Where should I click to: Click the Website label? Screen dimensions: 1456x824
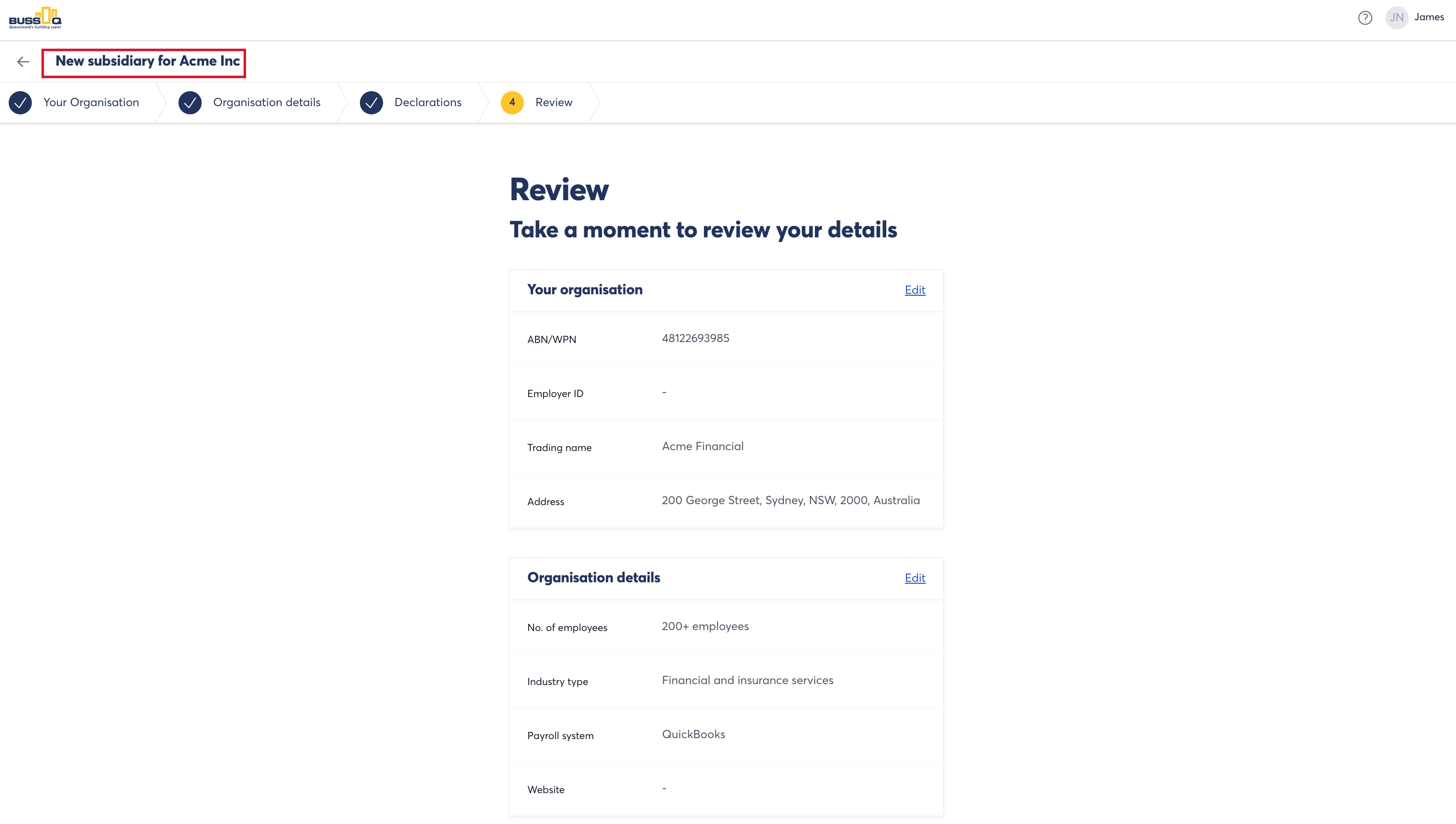pos(546,790)
